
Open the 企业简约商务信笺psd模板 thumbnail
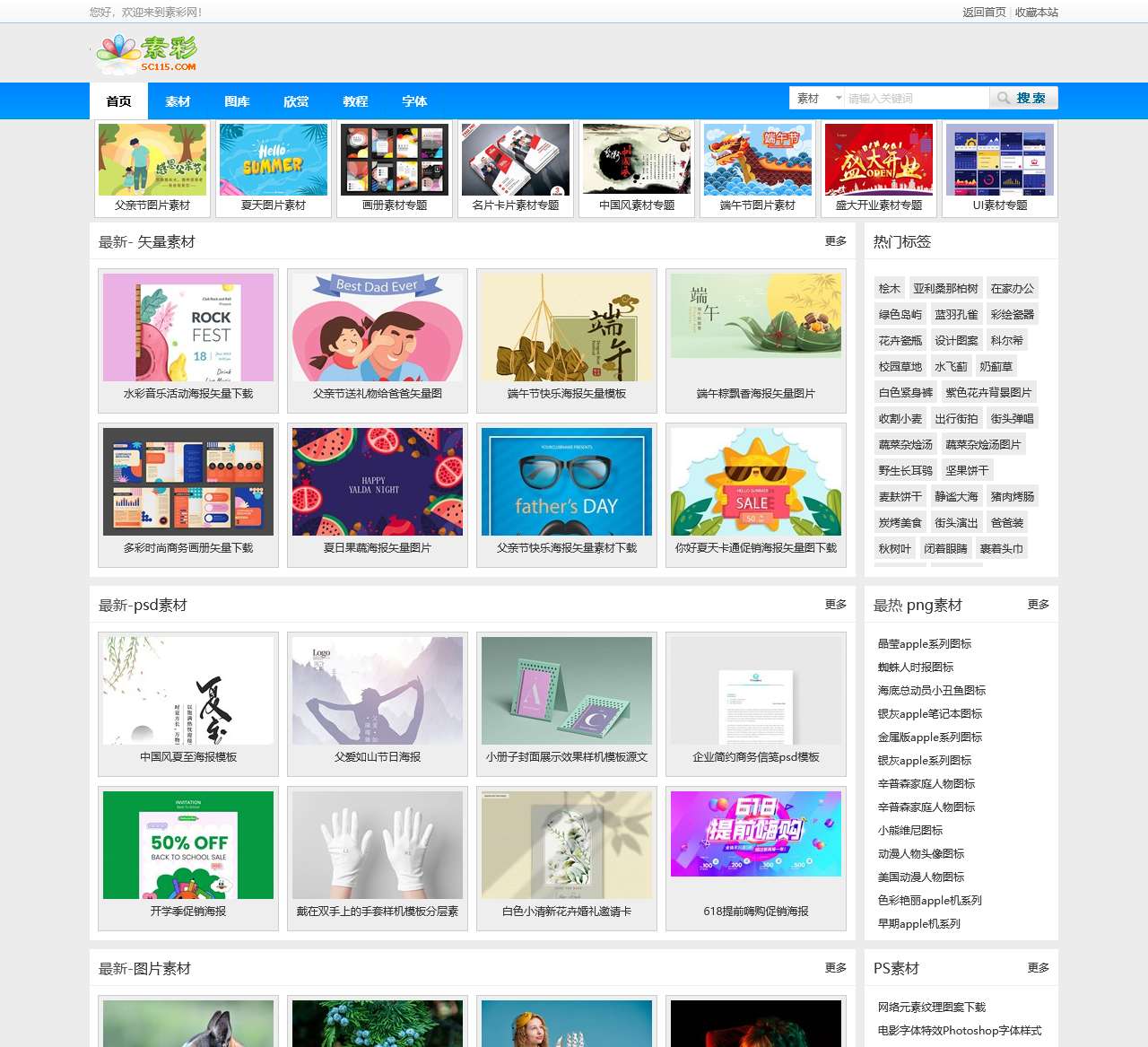pos(756,691)
